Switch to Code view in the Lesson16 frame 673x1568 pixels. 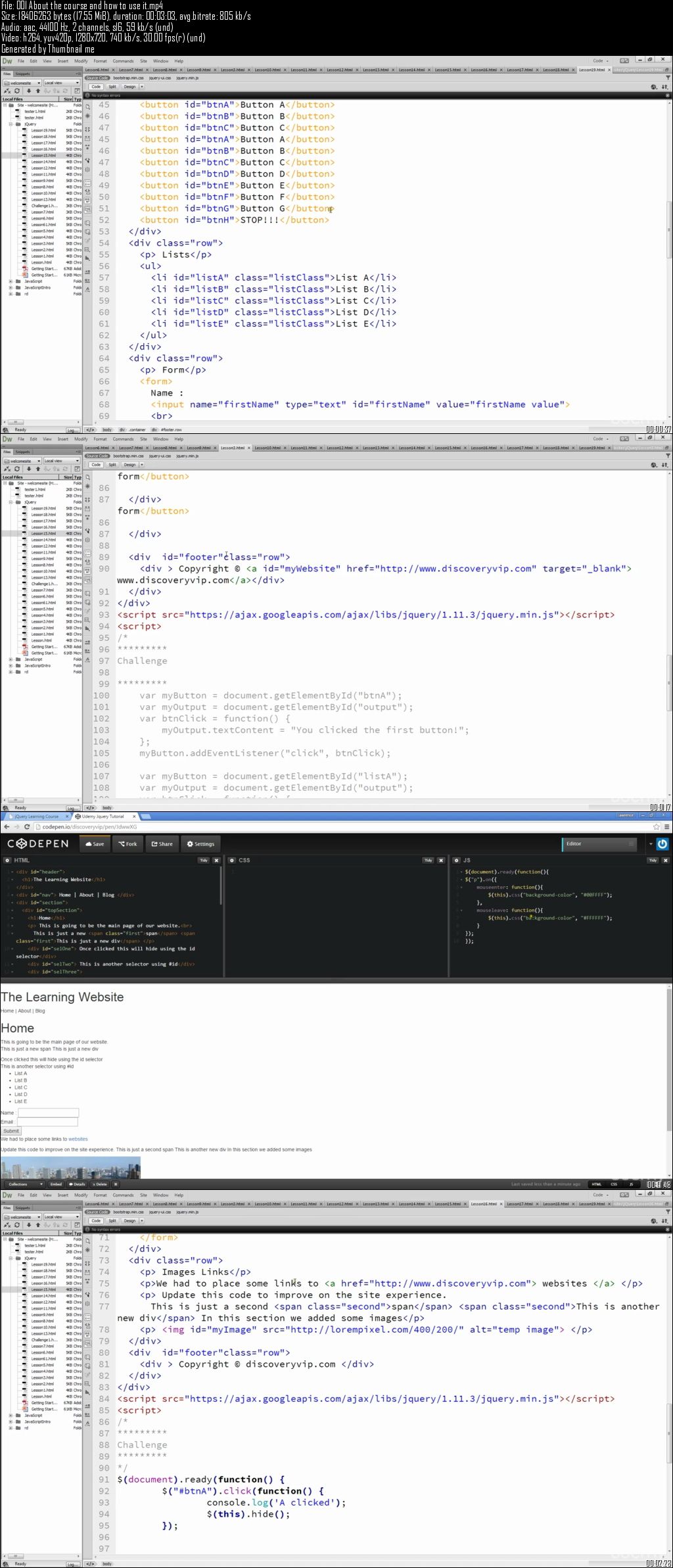tap(96, 1220)
